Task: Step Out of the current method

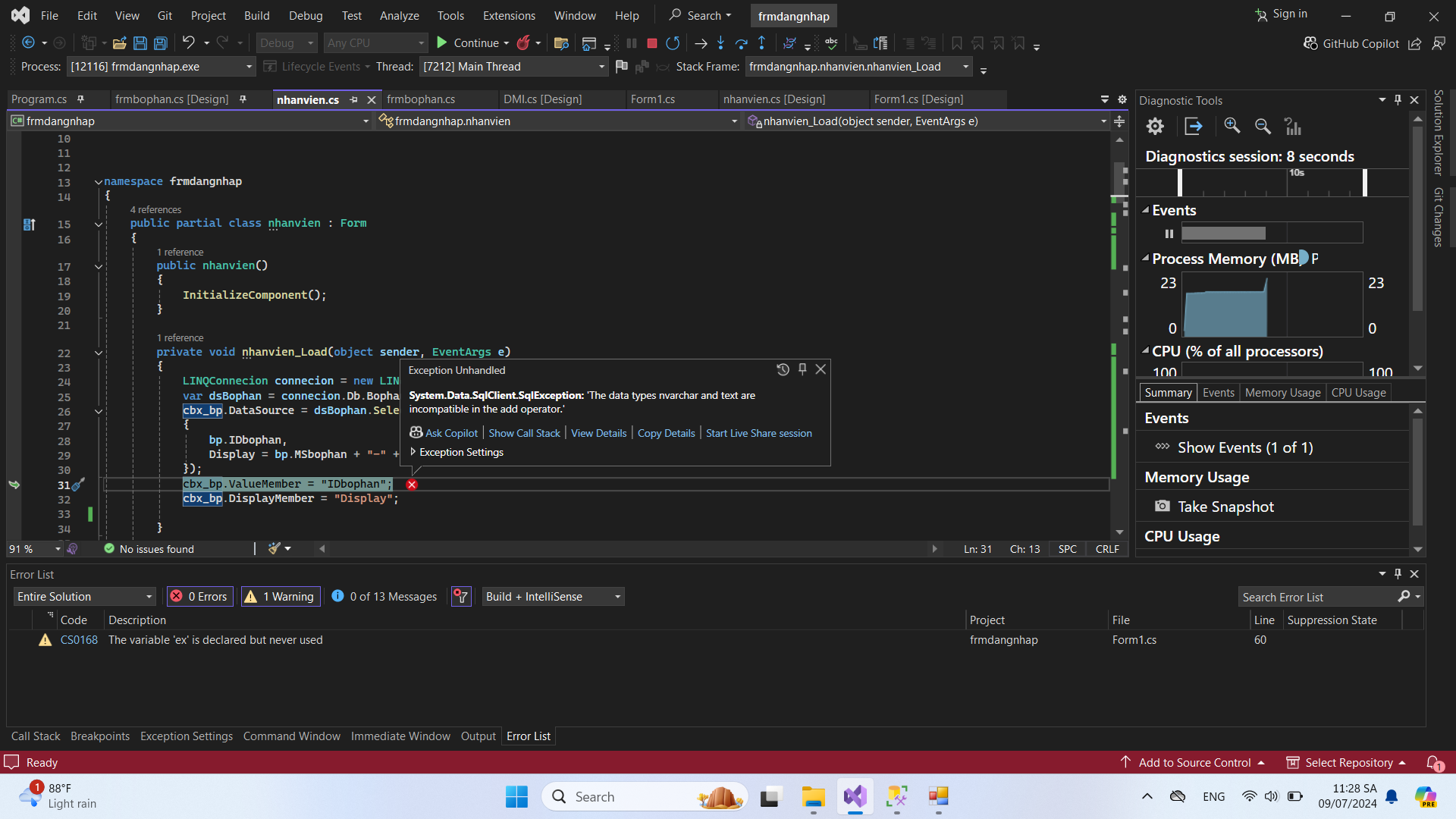Action: [x=762, y=43]
